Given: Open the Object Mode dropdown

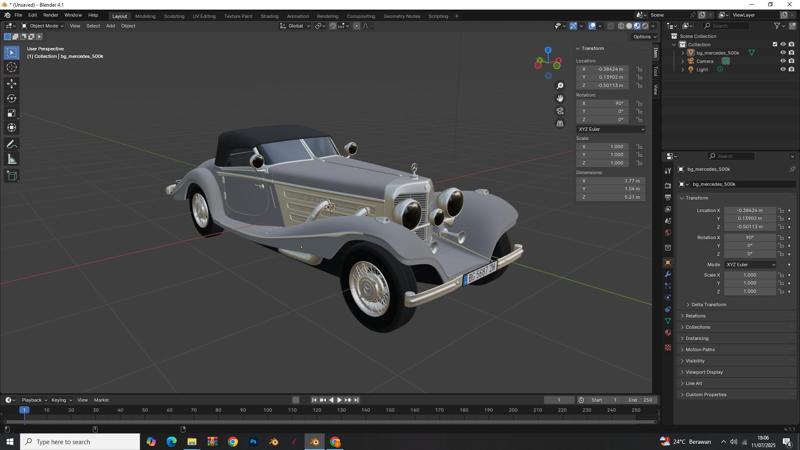Looking at the screenshot, I should coord(42,26).
